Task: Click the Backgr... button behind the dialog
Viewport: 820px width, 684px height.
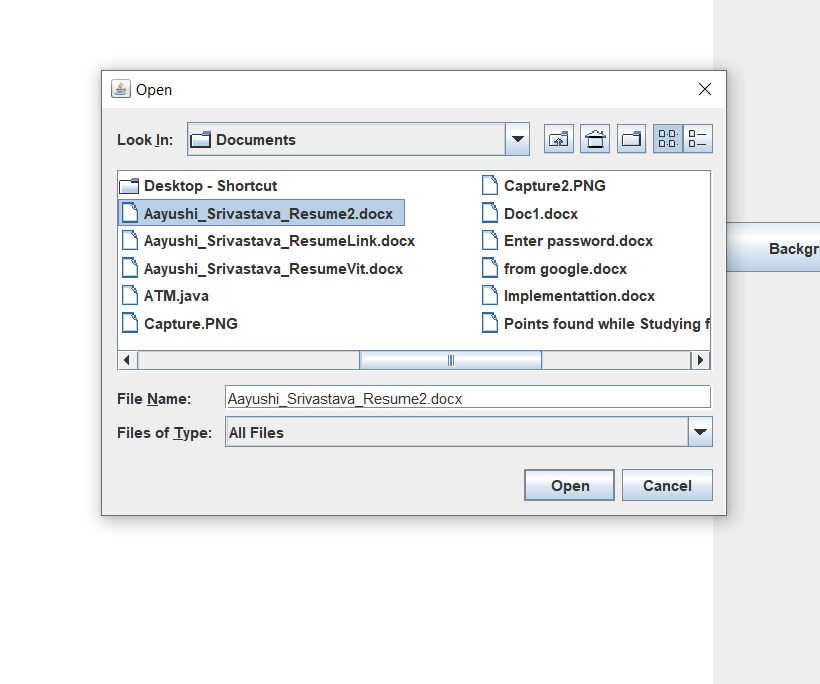Action: [x=774, y=247]
